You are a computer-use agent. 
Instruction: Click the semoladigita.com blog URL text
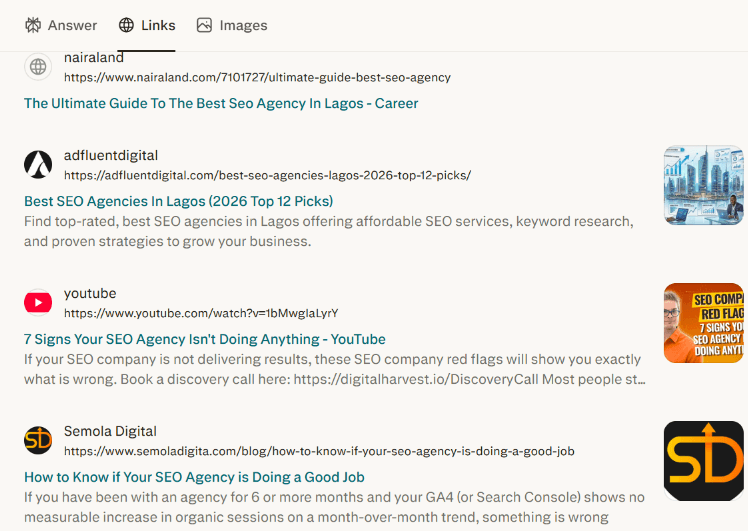point(319,451)
